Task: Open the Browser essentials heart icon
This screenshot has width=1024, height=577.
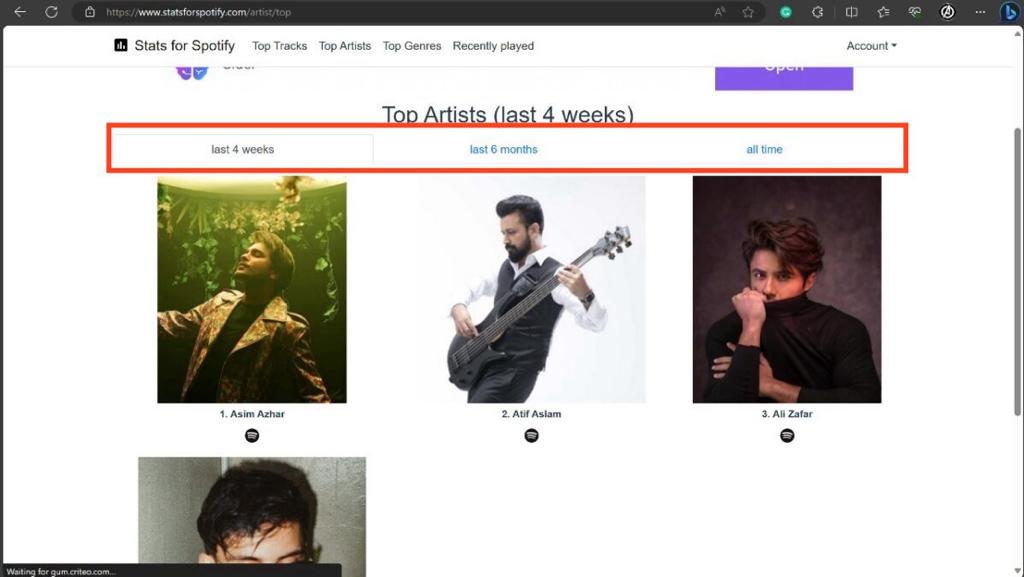Action: [915, 12]
